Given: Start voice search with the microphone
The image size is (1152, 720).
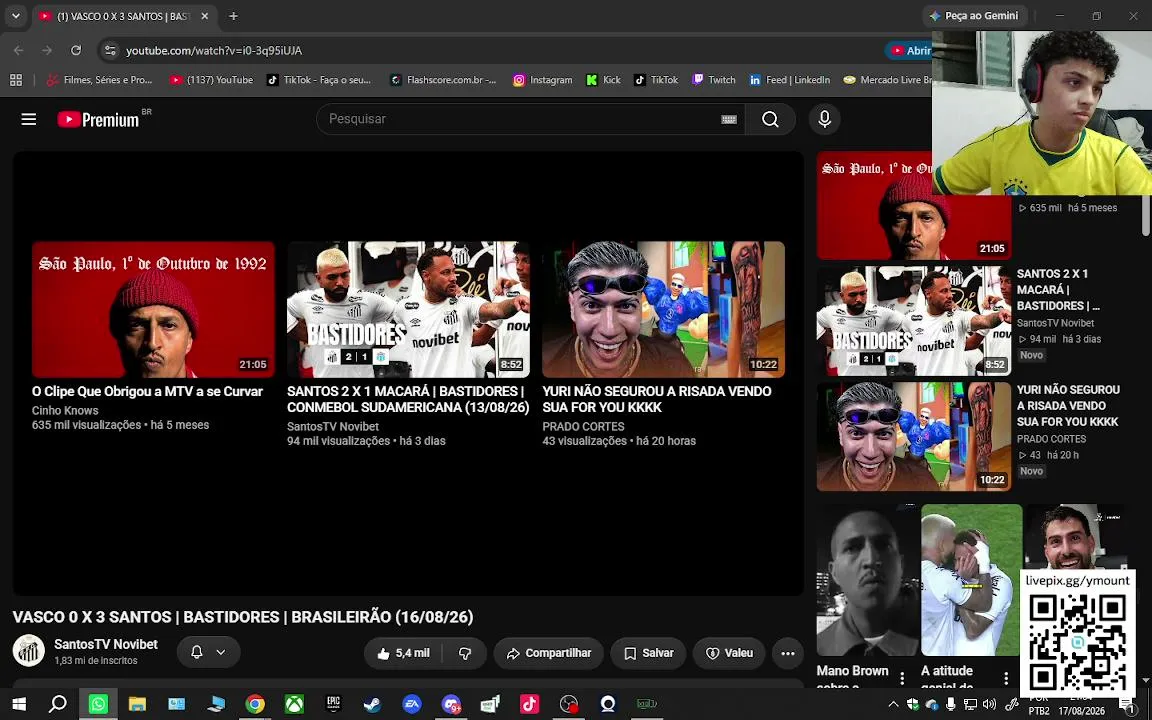Looking at the screenshot, I should [x=824, y=119].
